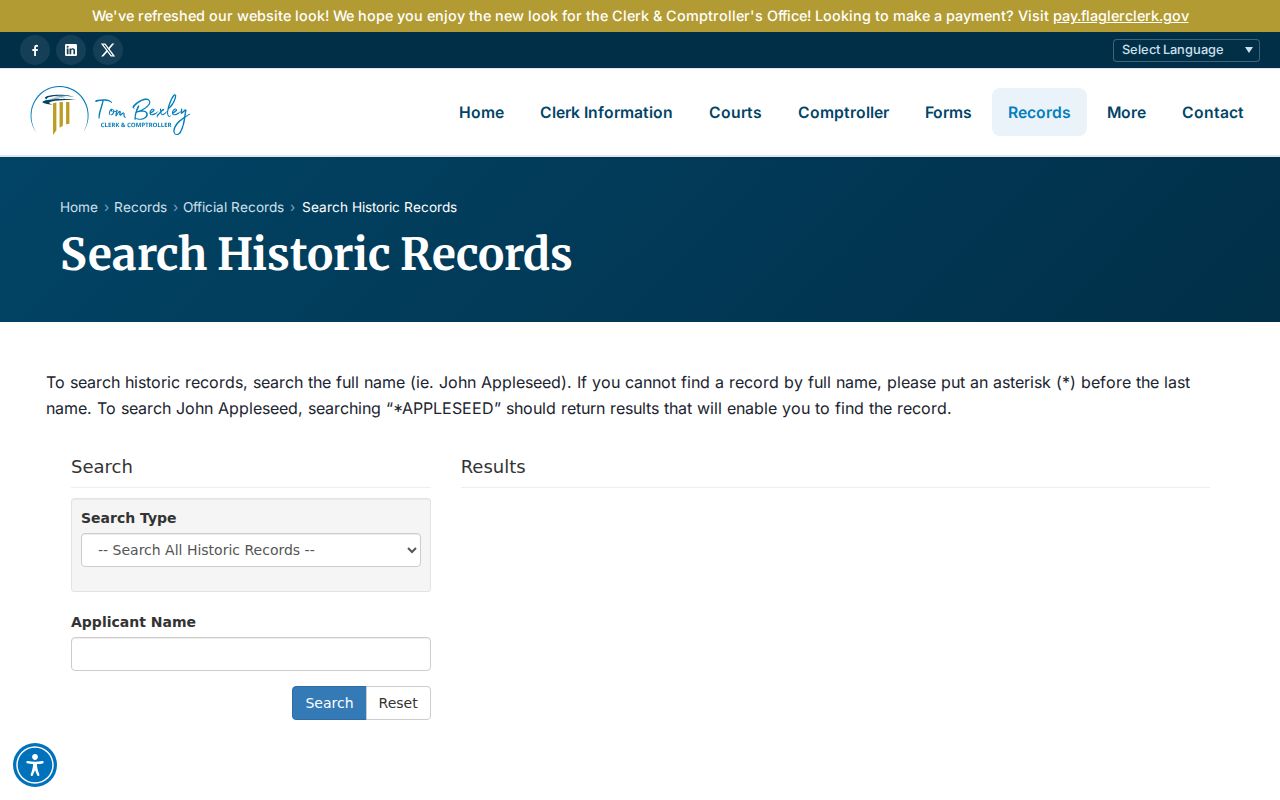Open the accessibility options button
This screenshot has height=800, width=1280.
pyautogui.click(x=35, y=765)
